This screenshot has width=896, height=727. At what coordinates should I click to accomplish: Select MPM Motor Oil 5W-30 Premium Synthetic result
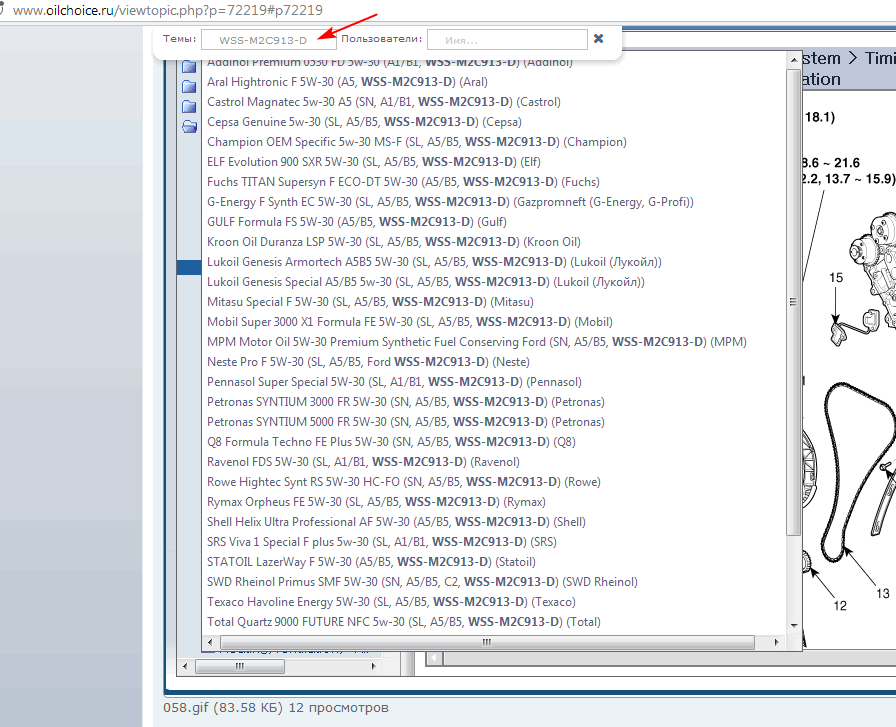[x=477, y=342]
